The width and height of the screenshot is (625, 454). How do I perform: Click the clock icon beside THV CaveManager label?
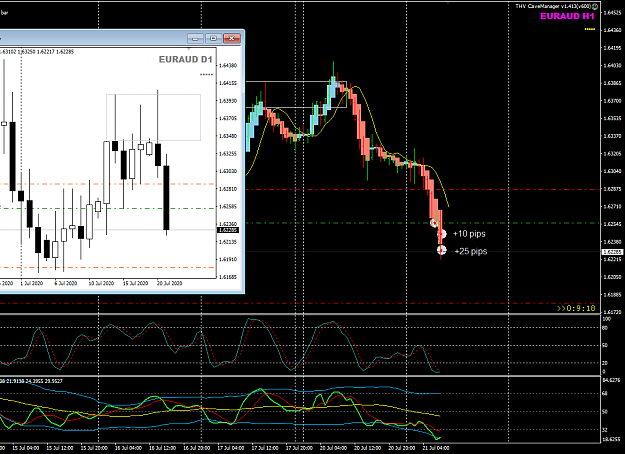click(x=595, y=6)
